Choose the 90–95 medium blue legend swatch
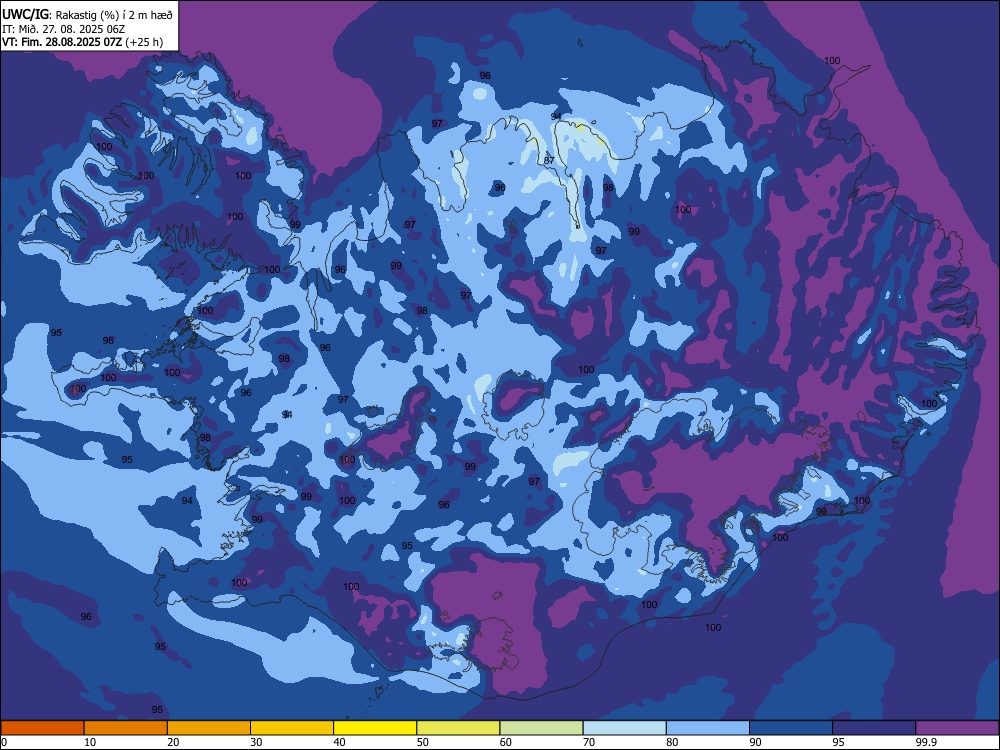 click(x=791, y=728)
